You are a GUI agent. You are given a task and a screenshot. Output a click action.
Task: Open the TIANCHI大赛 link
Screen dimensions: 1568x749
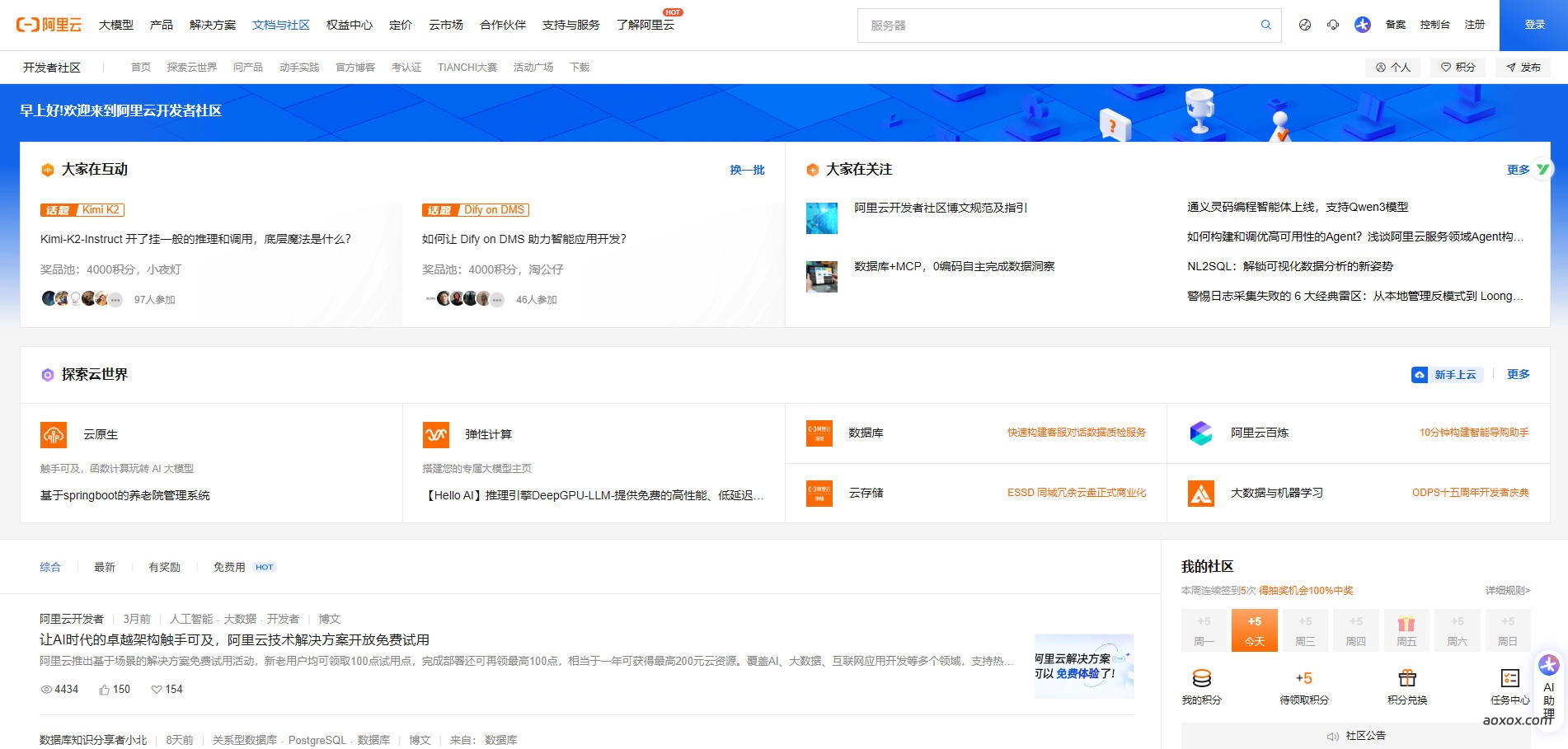click(x=467, y=68)
